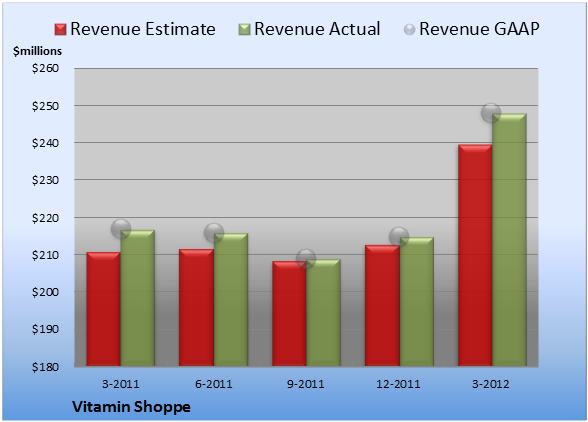This screenshot has width=588, height=422.
Task: Click the '6-2011' category label
Action: click(214, 384)
